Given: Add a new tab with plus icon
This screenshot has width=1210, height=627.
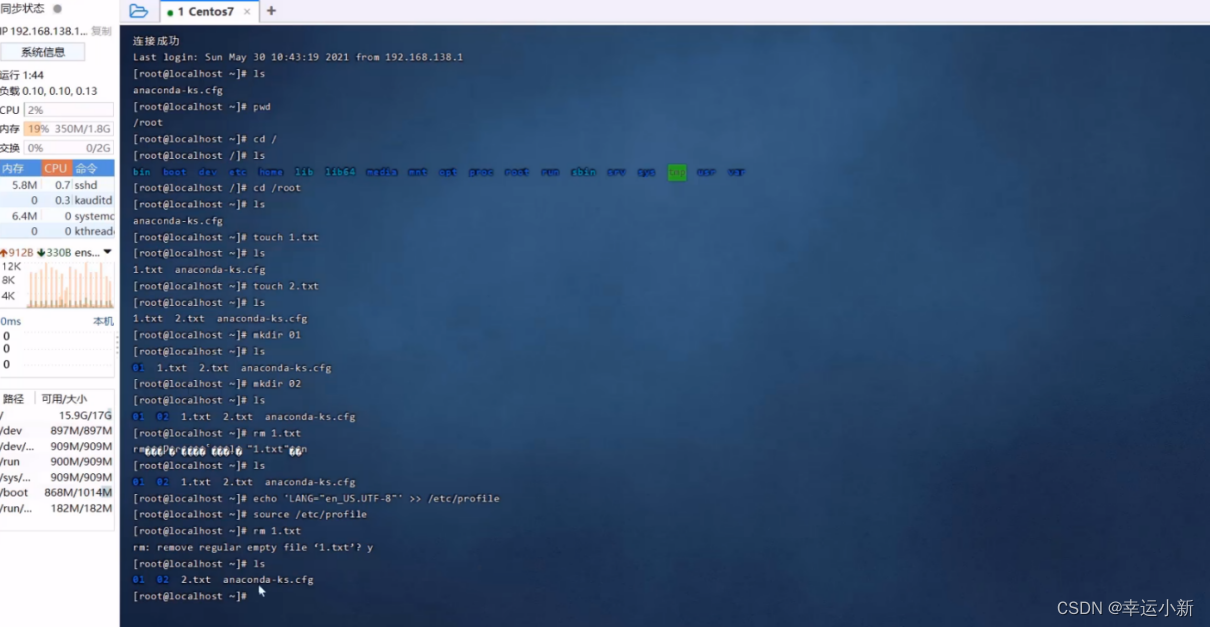Looking at the screenshot, I should point(271,11).
